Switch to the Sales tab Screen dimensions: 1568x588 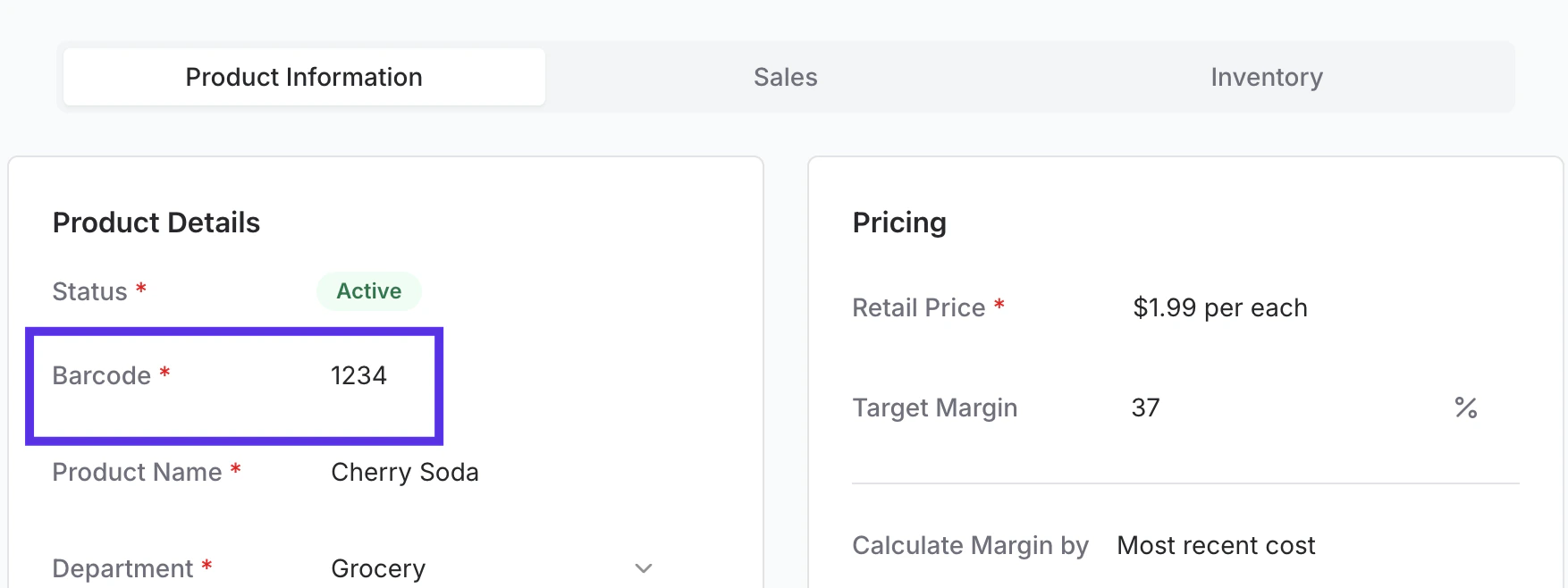coord(785,78)
